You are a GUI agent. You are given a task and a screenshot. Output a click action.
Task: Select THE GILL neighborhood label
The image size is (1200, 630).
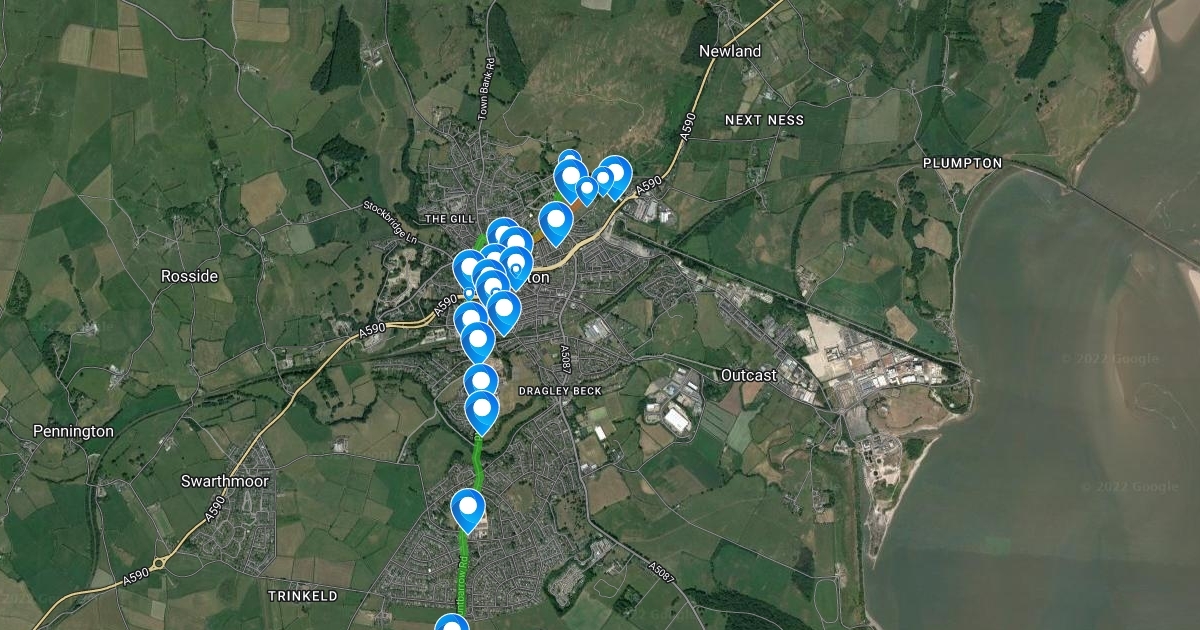click(x=447, y=218)
